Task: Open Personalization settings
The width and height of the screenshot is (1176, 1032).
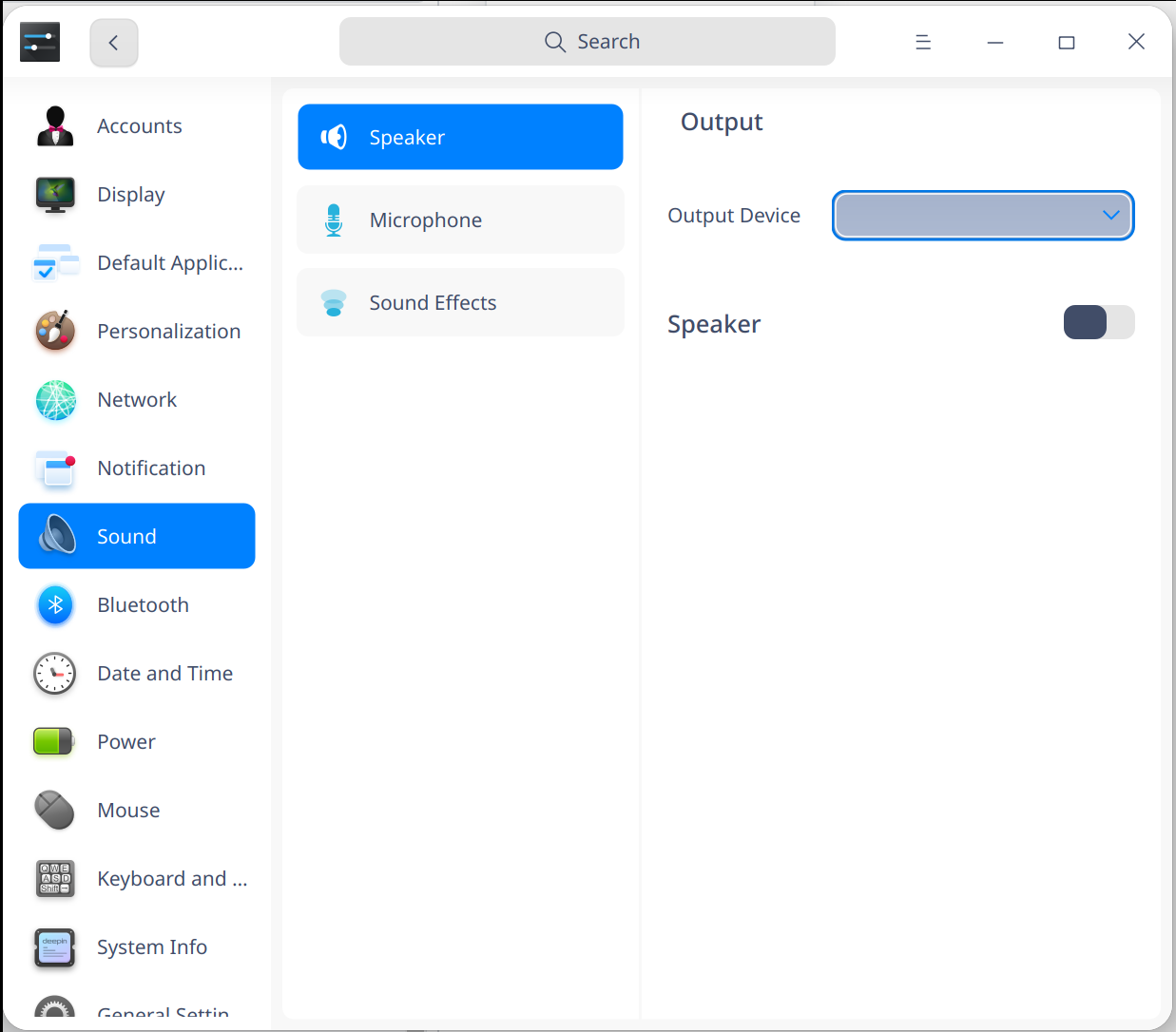Action: tap(54, 331)
